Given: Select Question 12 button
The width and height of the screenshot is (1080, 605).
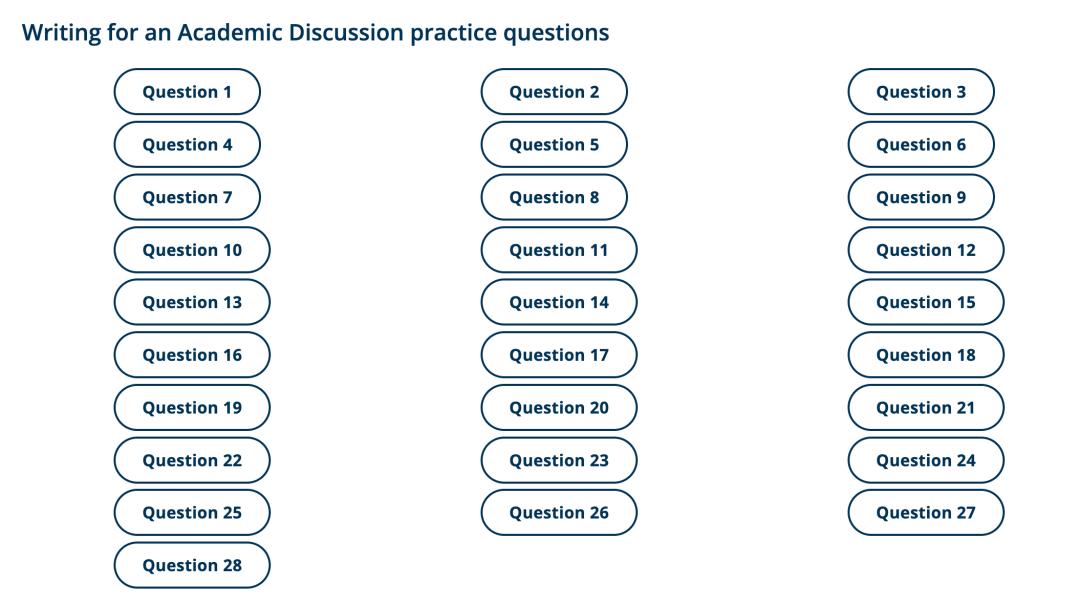Looking at the screenshot, I should point(926,250).
